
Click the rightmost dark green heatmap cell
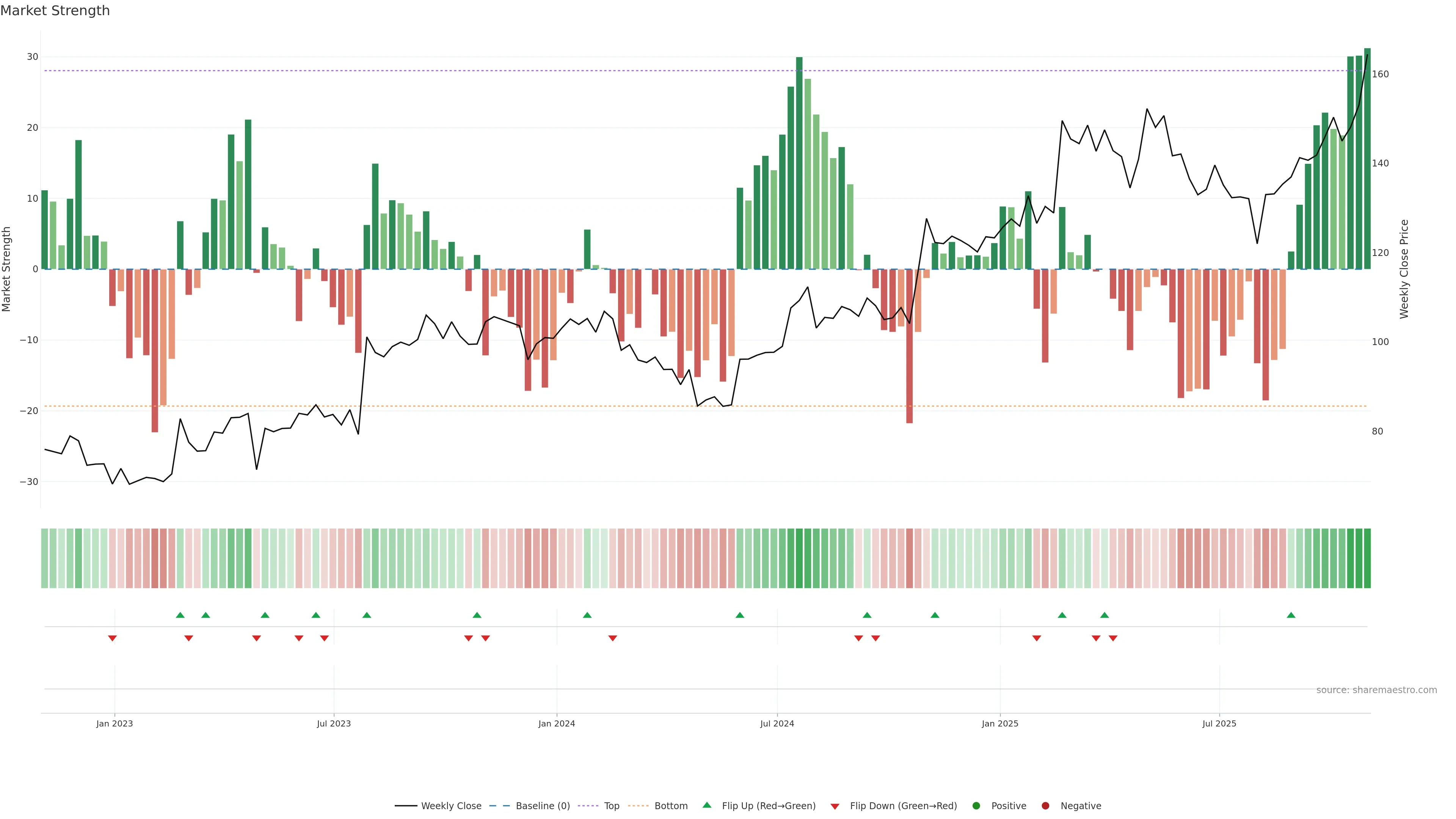click(1367, 558)
